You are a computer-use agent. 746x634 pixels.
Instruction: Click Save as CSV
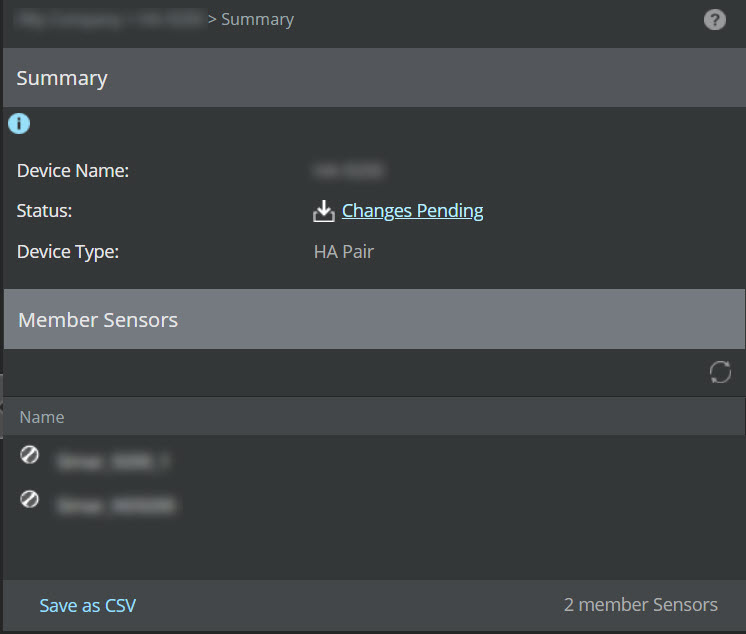click(88, 605)
